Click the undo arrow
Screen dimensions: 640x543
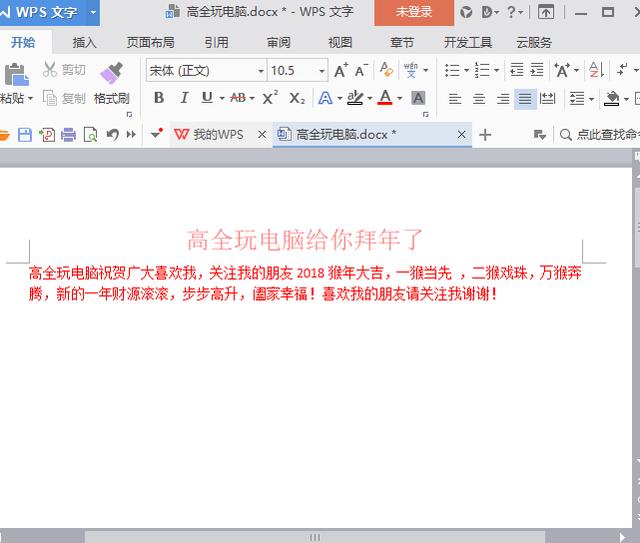click(x=112, y=134)
